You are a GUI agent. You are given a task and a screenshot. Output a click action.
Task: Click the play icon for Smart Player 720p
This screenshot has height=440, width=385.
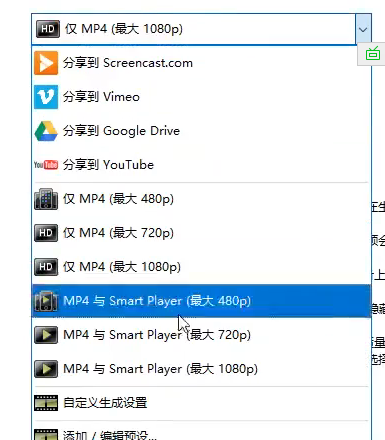tap(46, 335)
